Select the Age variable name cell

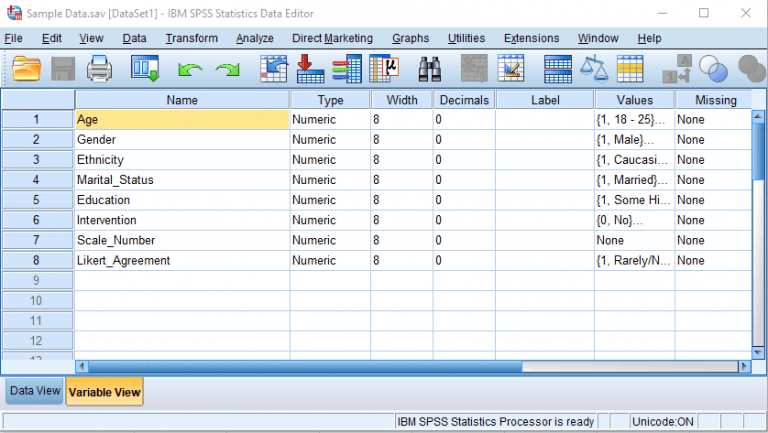coord(182,120)
